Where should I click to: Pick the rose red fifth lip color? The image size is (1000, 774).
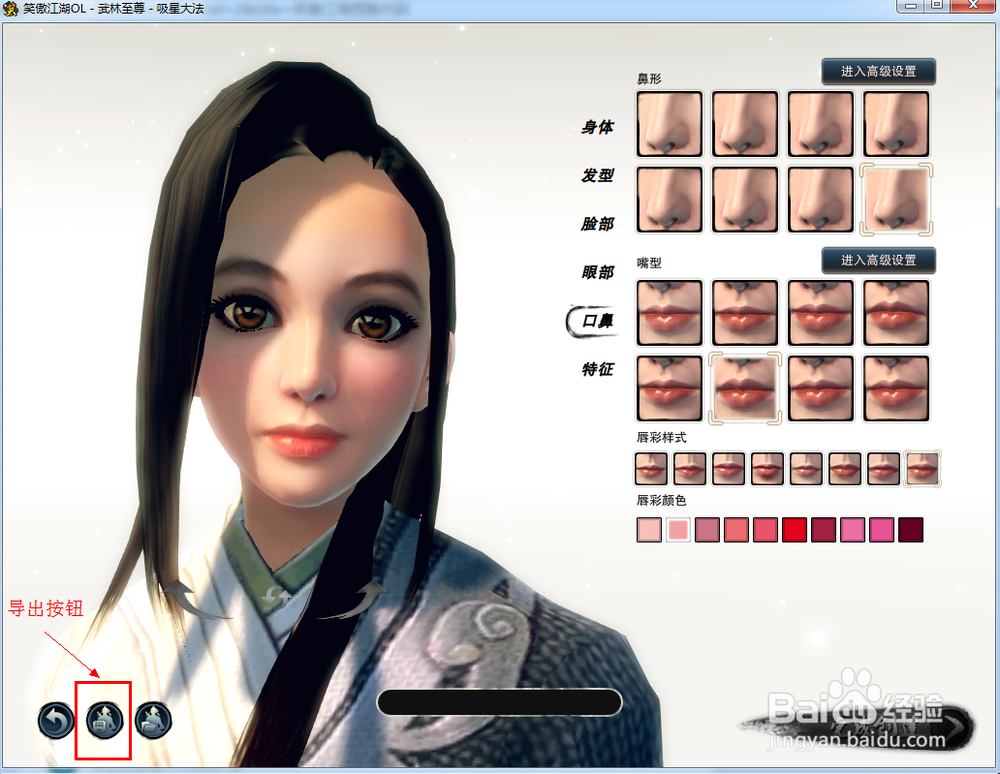[x=765, y=530]
